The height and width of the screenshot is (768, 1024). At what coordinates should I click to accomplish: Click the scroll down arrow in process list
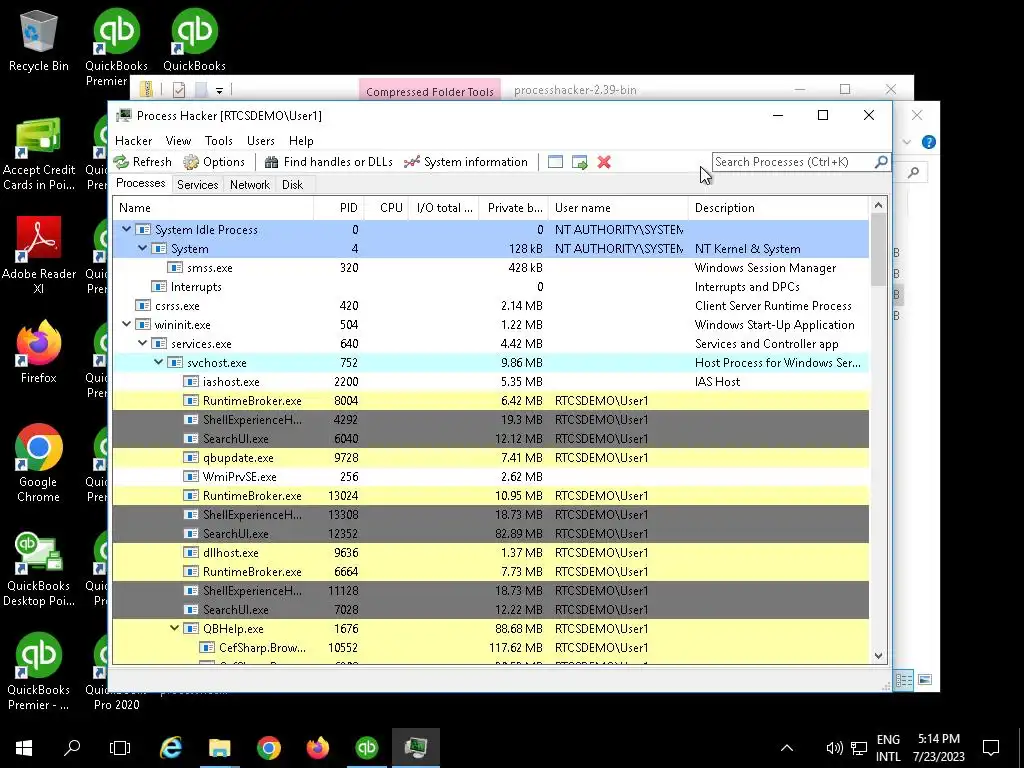878,656
